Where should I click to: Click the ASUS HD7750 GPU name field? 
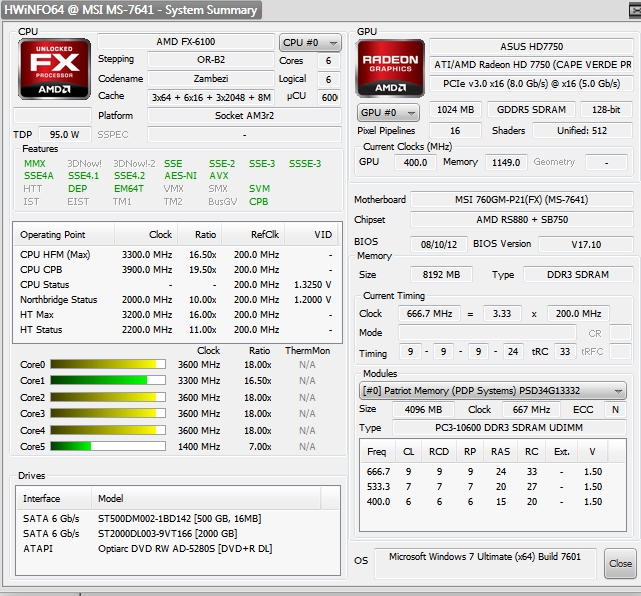click(531, 47)
